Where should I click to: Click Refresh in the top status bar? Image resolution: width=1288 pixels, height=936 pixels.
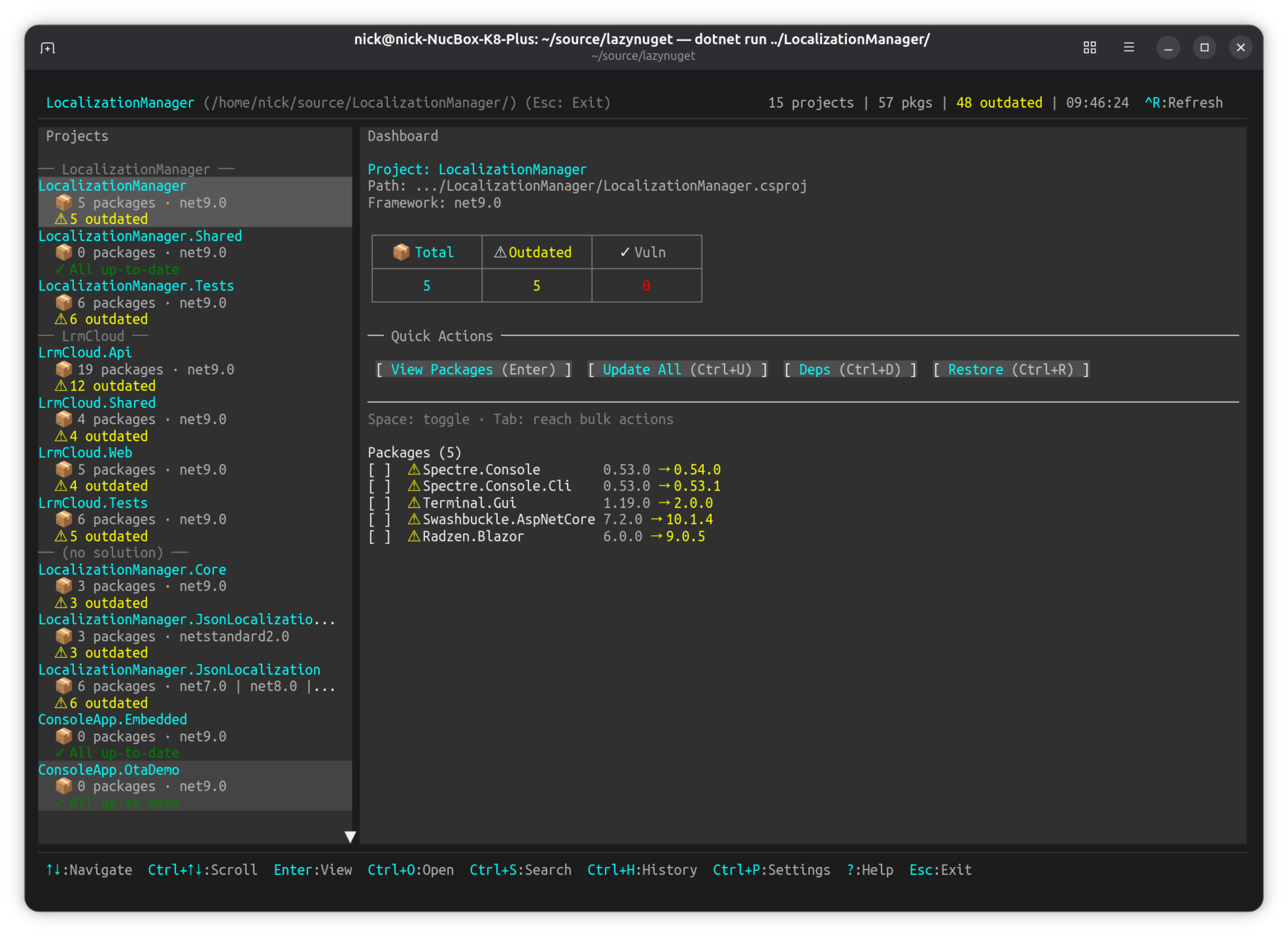click(1184, 102)
